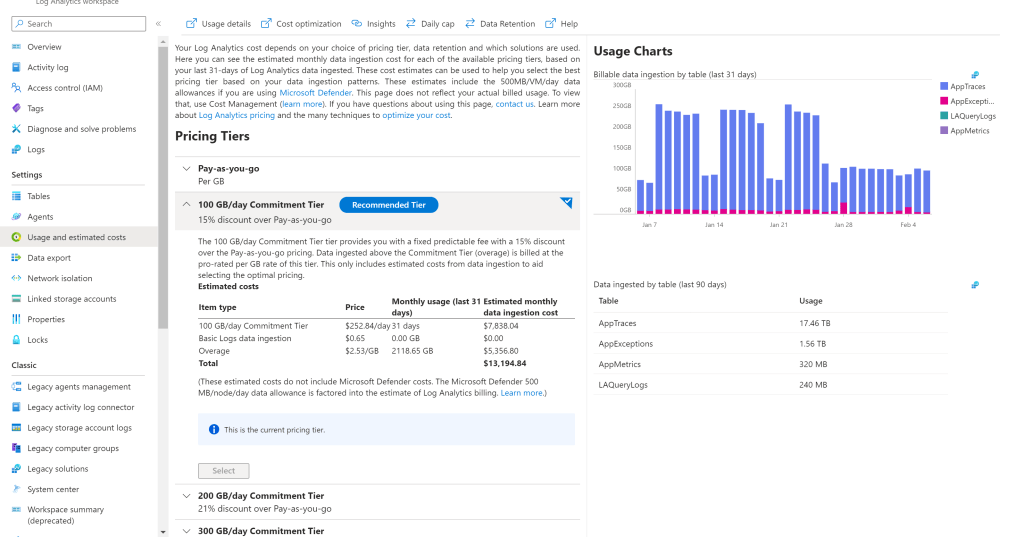
Task: Click the Agents icon
Action: click(16, 217)
